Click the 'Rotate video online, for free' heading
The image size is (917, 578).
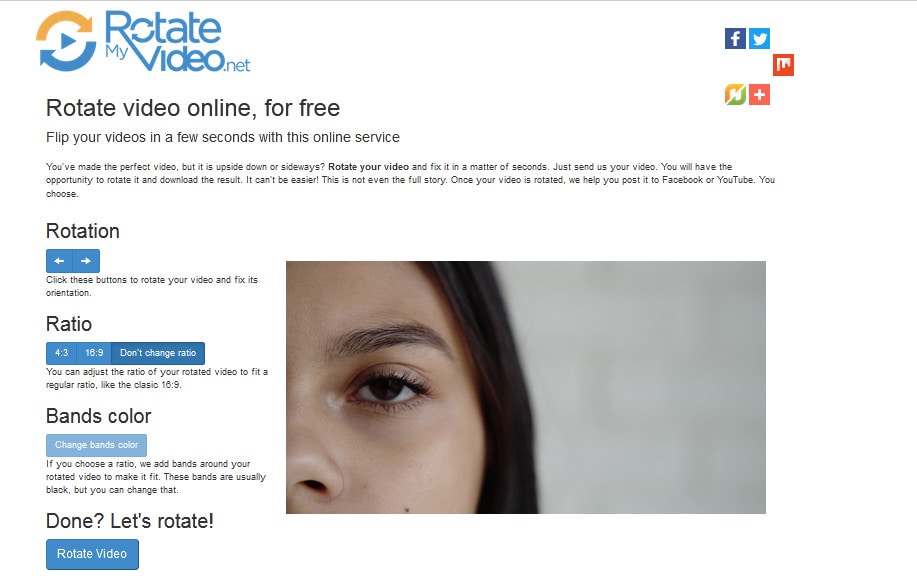(193, 108)
